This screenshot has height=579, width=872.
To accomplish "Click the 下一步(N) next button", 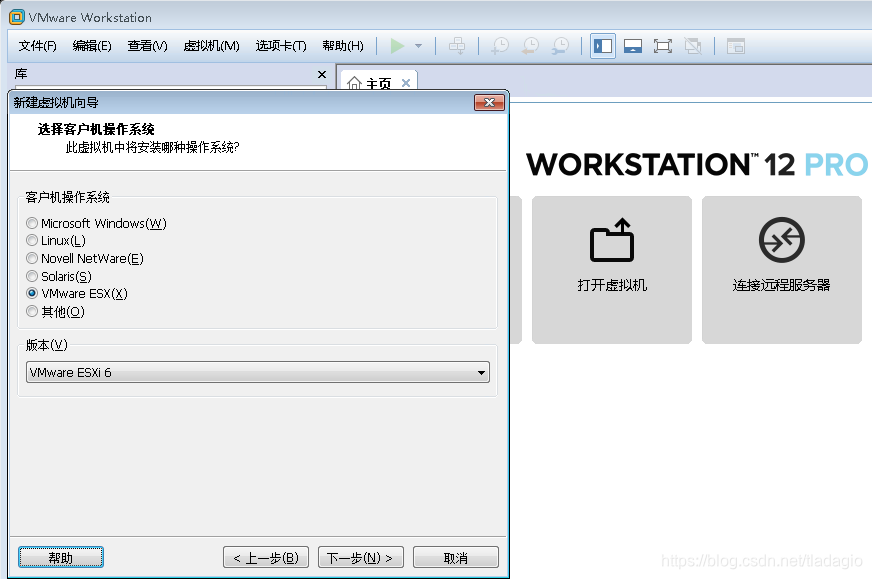I will click(360, 557).
